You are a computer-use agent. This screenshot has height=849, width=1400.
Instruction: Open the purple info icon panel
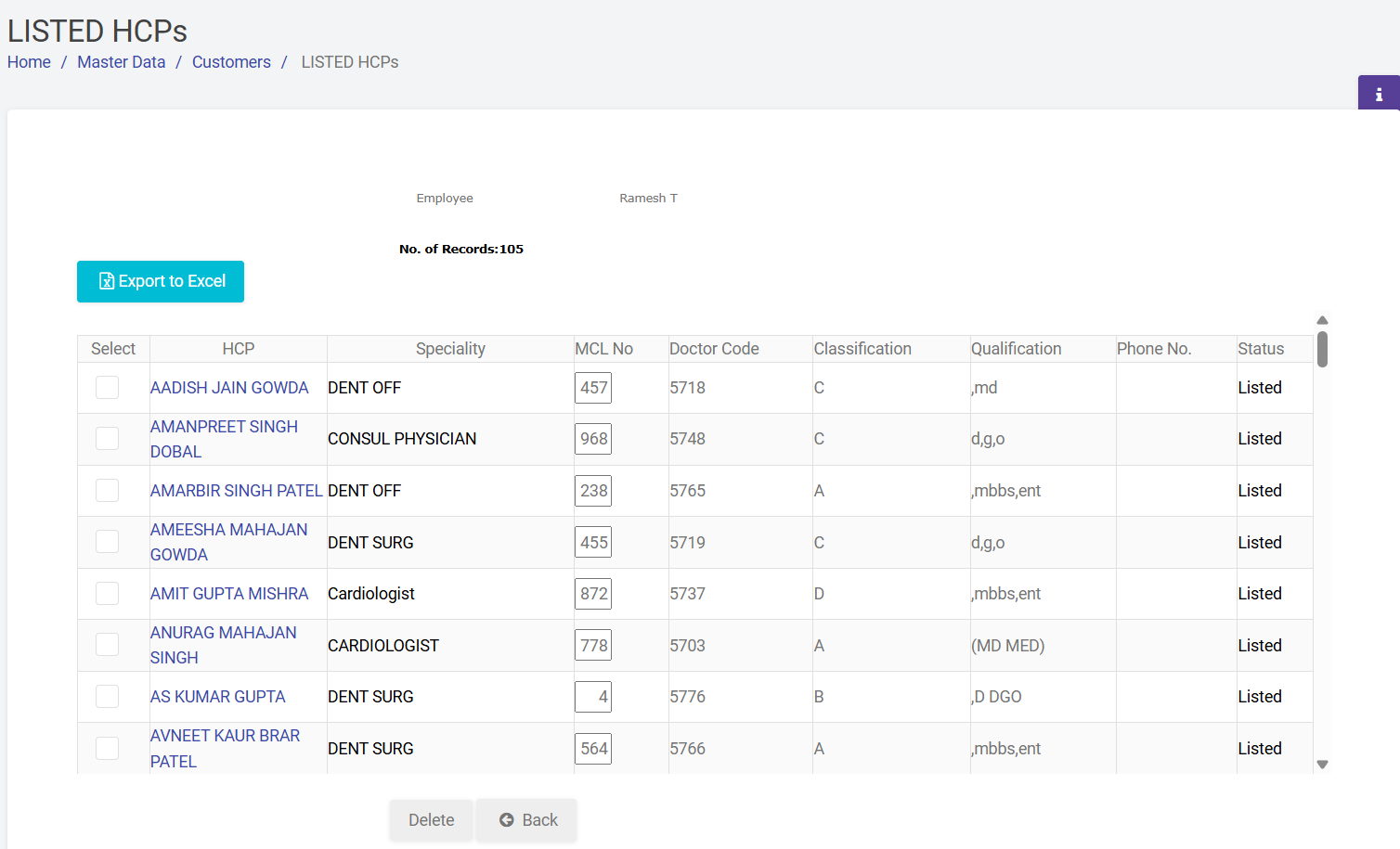1379,94
